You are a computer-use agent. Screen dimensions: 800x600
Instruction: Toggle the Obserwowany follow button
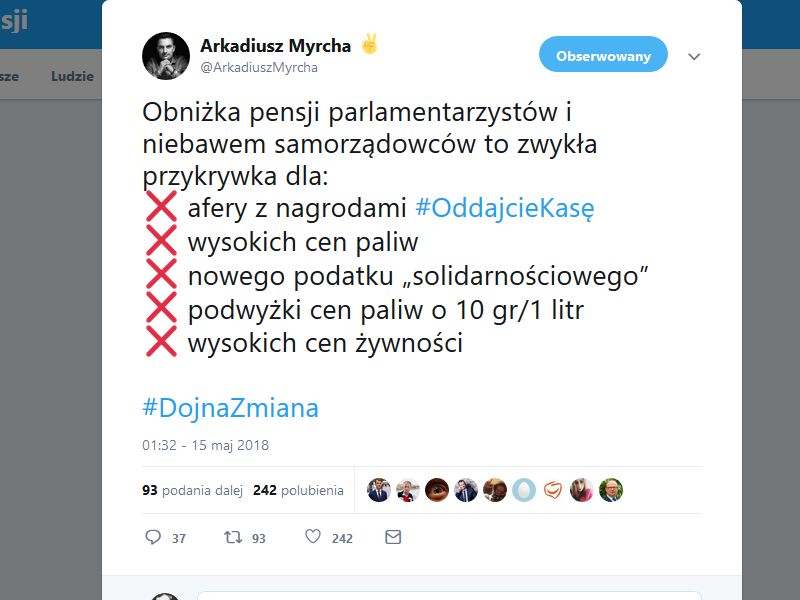[x=603, y=54]
